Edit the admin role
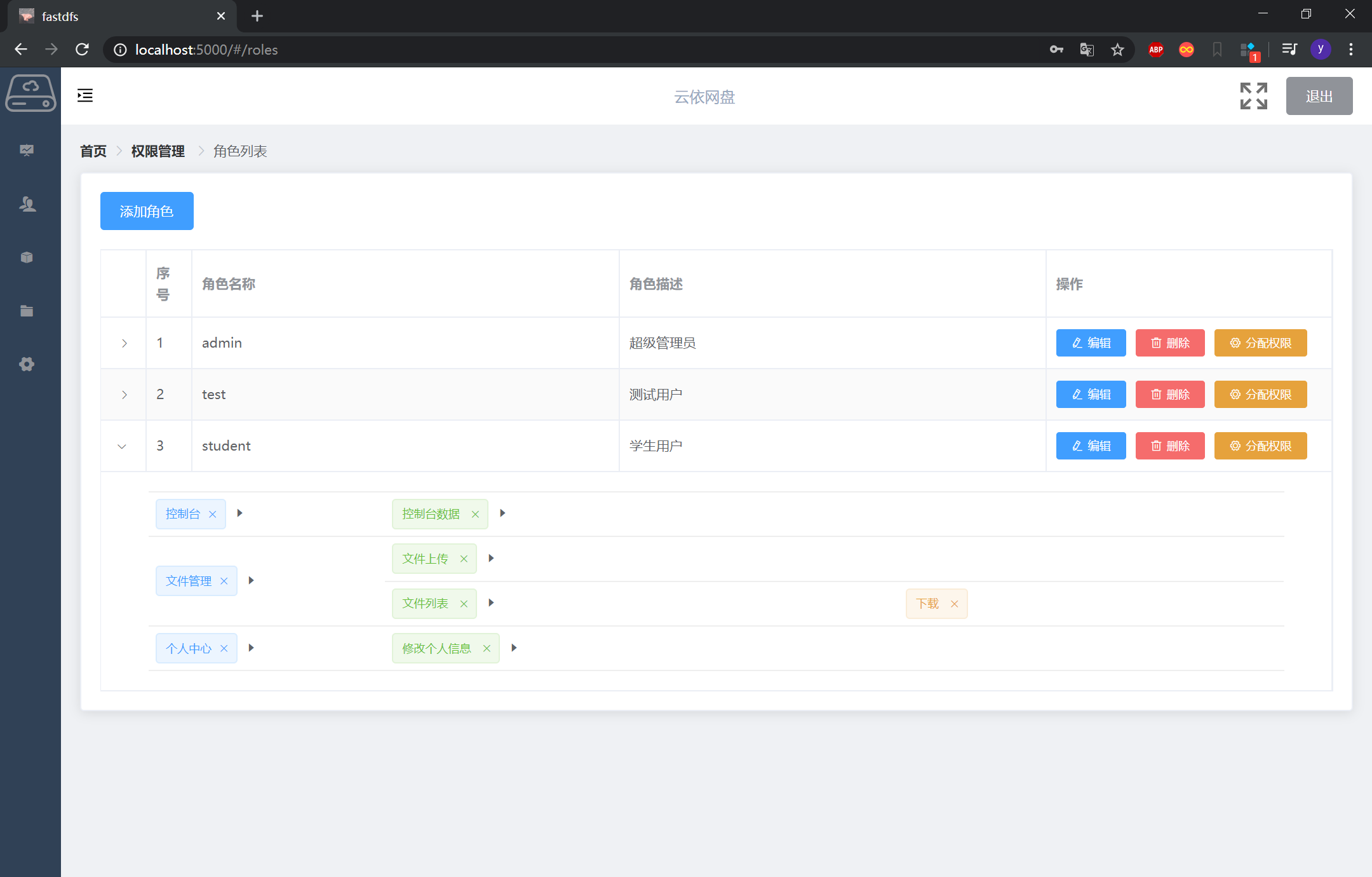 [1091, 343]
